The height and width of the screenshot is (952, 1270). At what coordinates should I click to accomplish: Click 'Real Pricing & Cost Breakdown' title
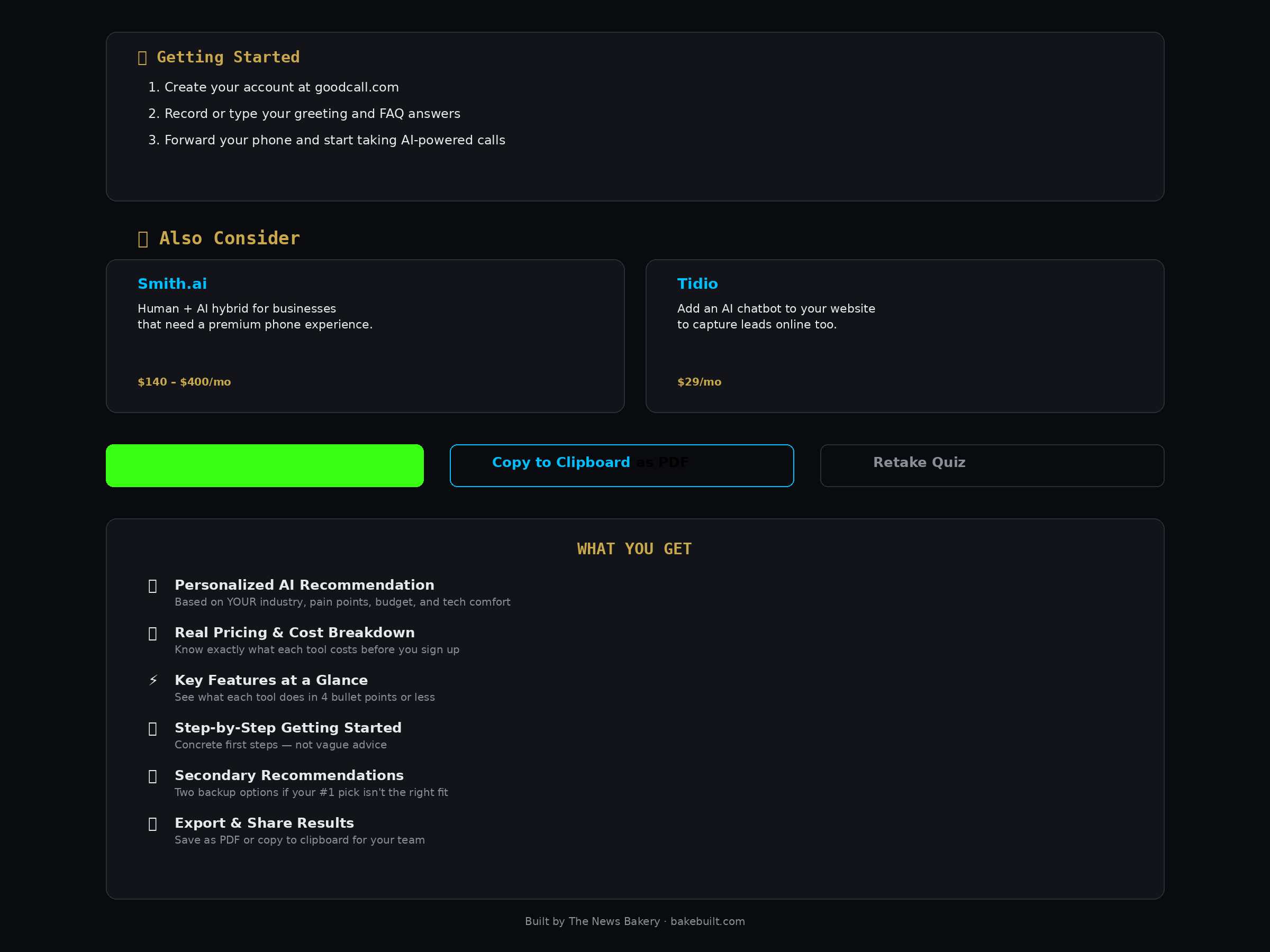click(295, 633)
